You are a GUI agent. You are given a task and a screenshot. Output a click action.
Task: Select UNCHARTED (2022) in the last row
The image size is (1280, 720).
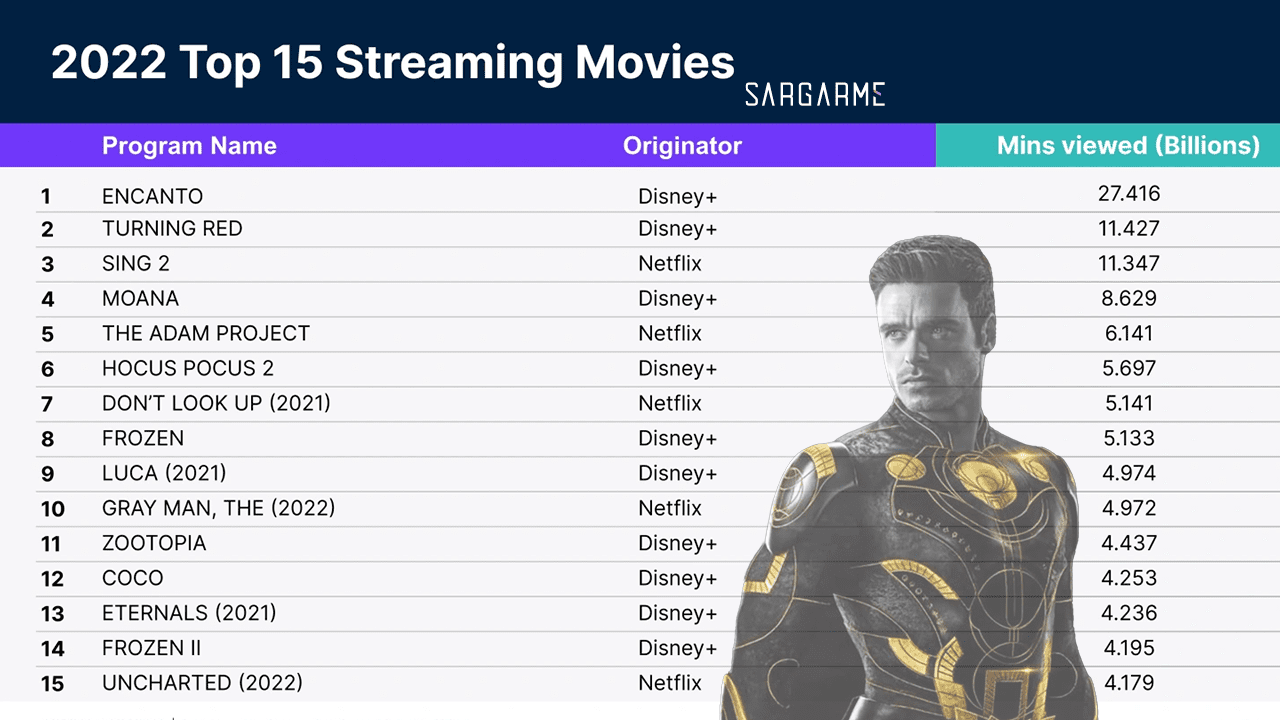coord(202,683)
